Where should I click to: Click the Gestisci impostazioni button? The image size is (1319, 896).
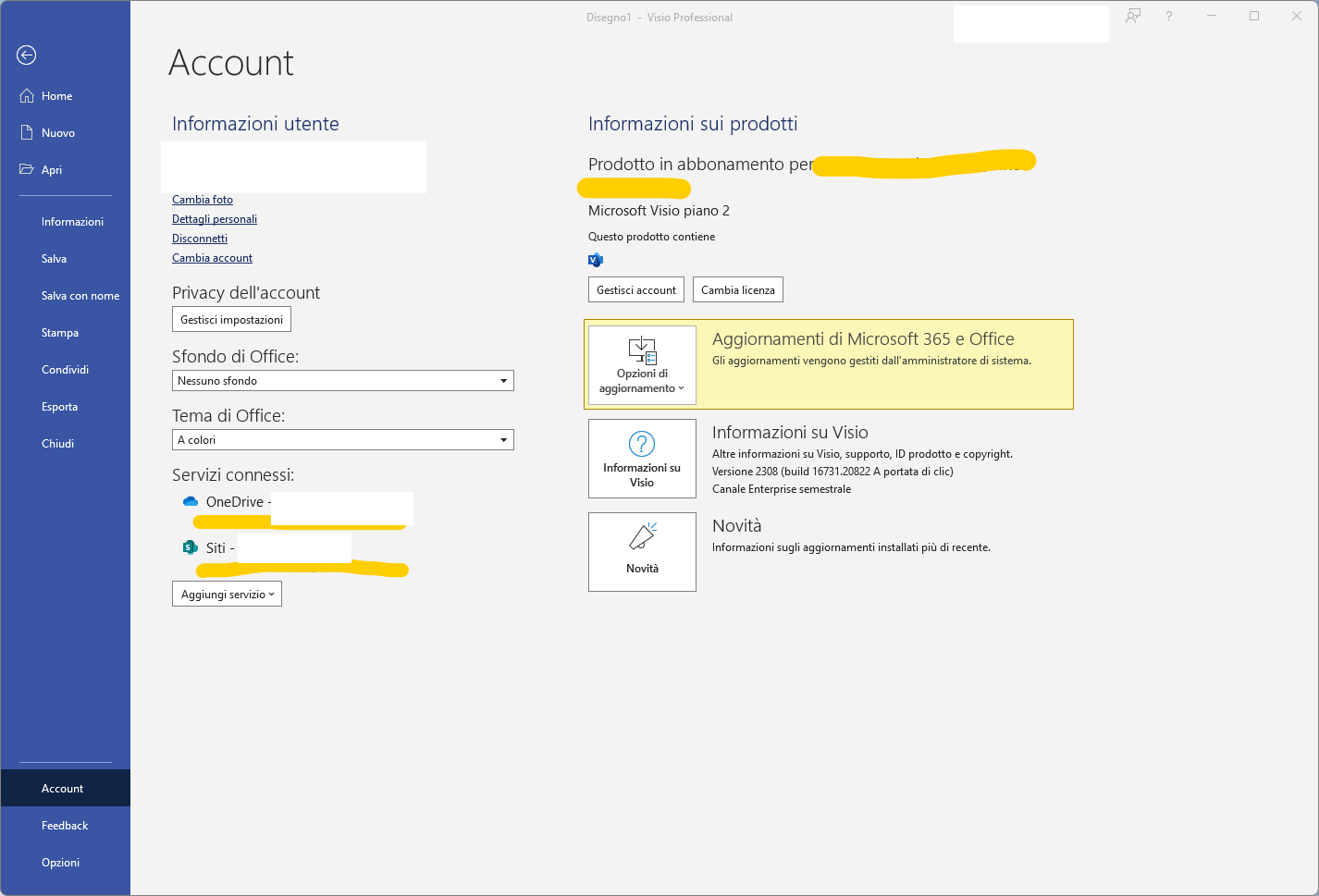click(231, 320)
